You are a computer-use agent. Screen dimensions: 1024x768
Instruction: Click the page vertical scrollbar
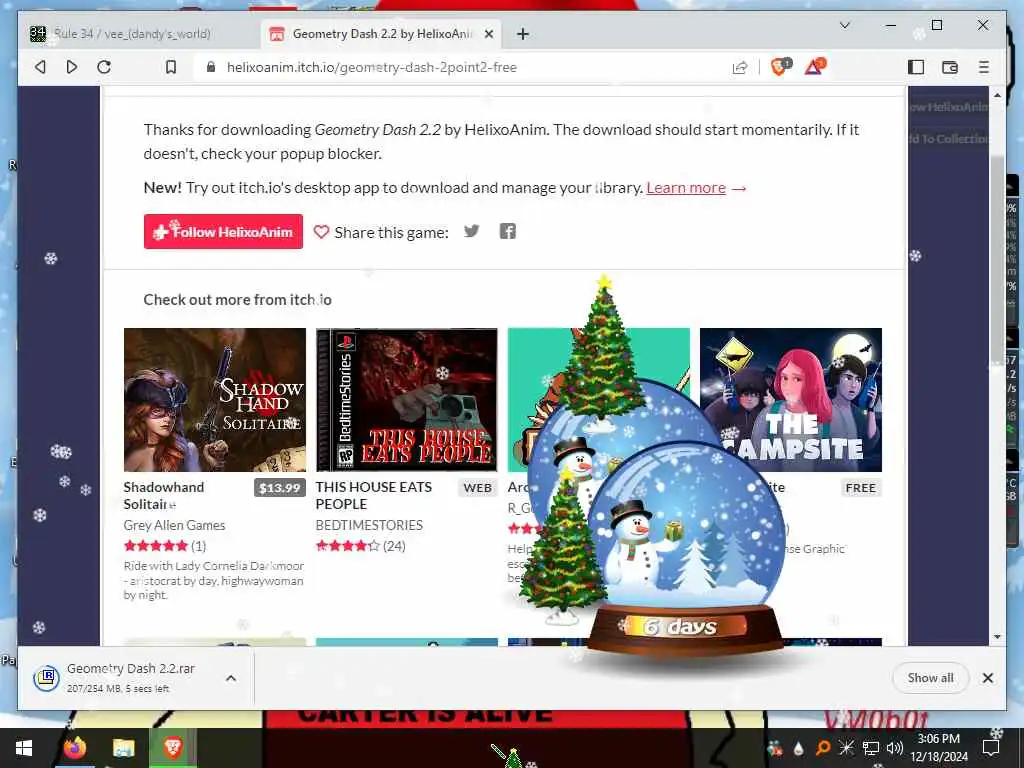tap(997, 261)
